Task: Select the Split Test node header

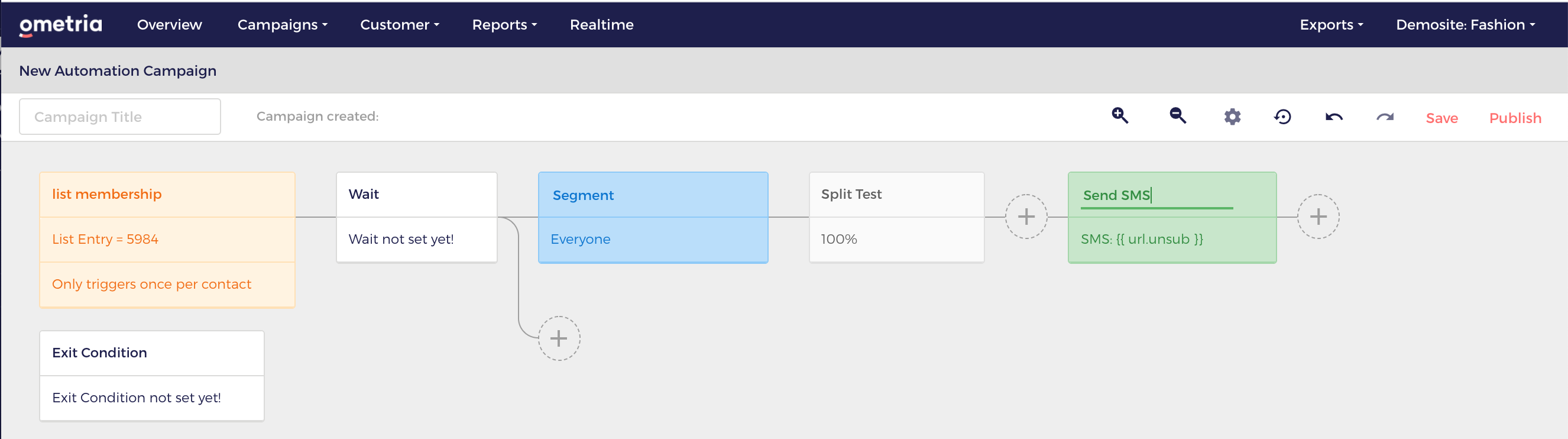Action: tap(896, 195)
